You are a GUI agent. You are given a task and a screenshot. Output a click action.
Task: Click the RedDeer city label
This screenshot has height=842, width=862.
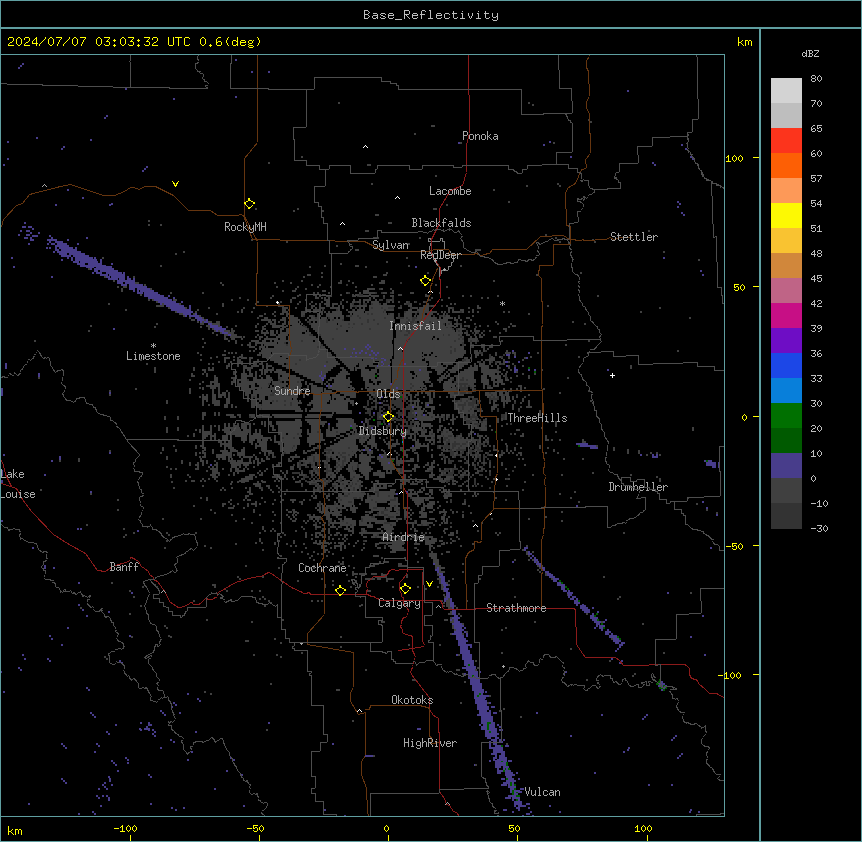440,255
